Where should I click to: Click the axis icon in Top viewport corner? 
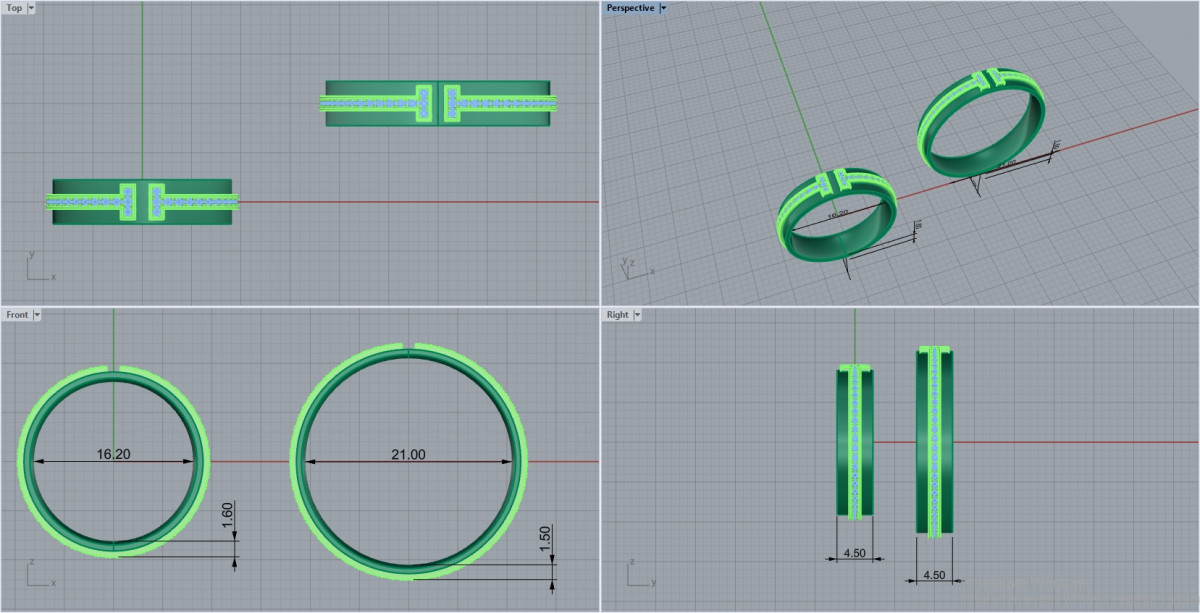point(40,268)
